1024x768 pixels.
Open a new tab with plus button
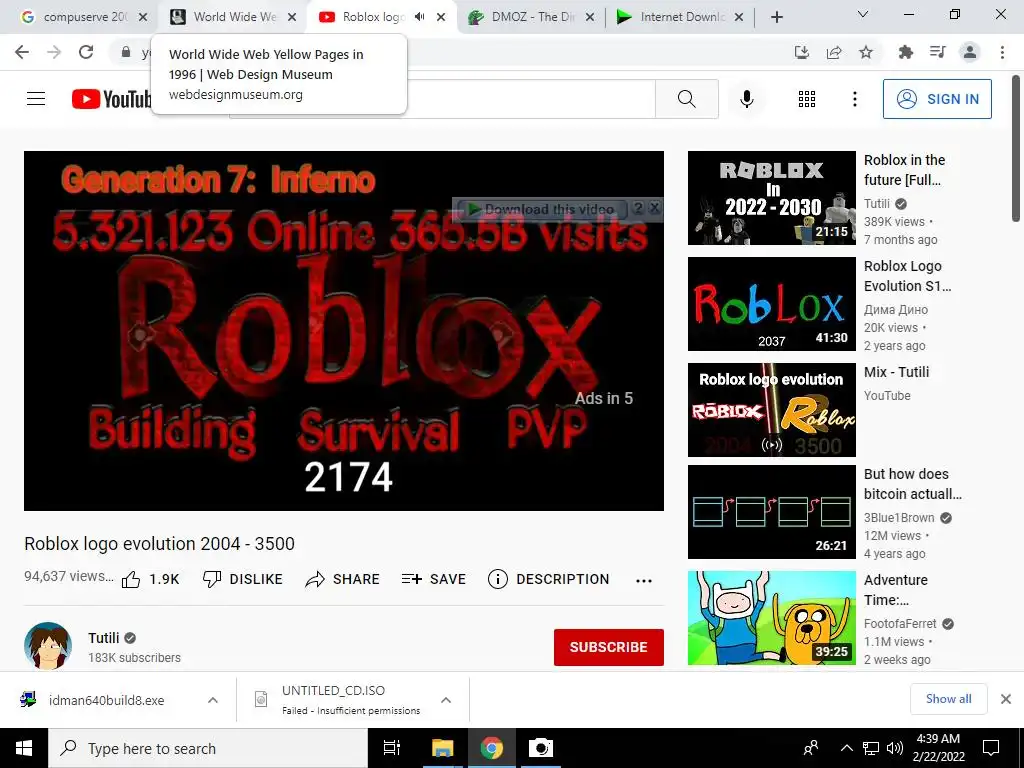click(776, 18)
